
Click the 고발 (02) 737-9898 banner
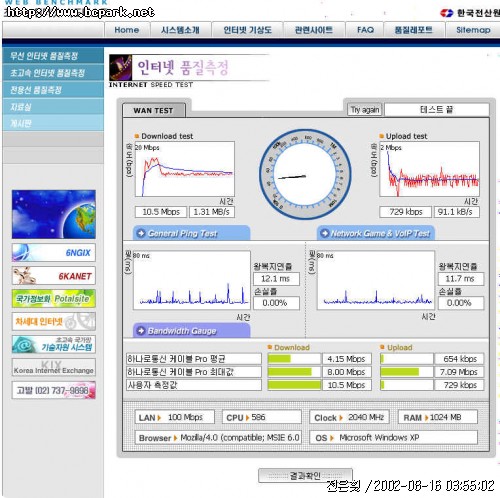(54, 390)
